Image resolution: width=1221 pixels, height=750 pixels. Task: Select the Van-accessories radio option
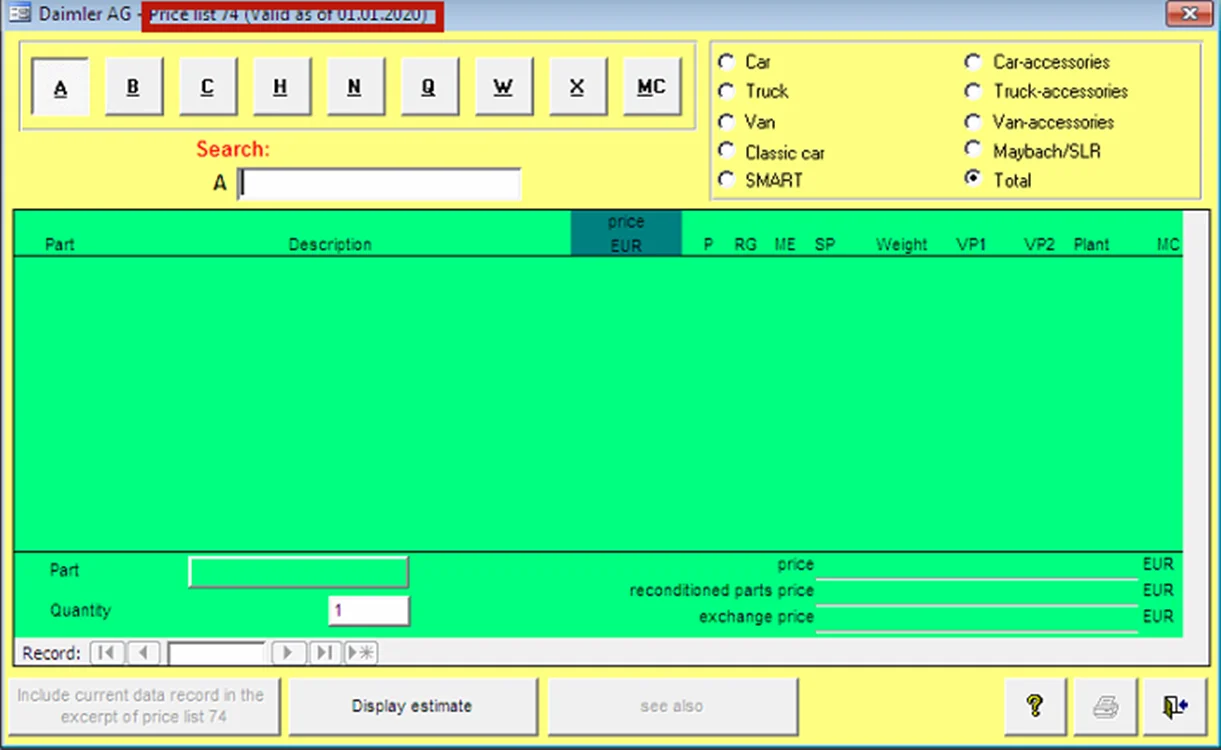click(972, 121)
